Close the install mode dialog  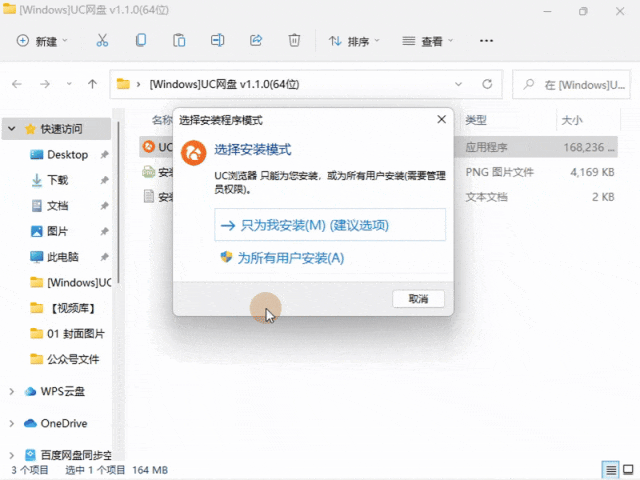coord(441,120)
